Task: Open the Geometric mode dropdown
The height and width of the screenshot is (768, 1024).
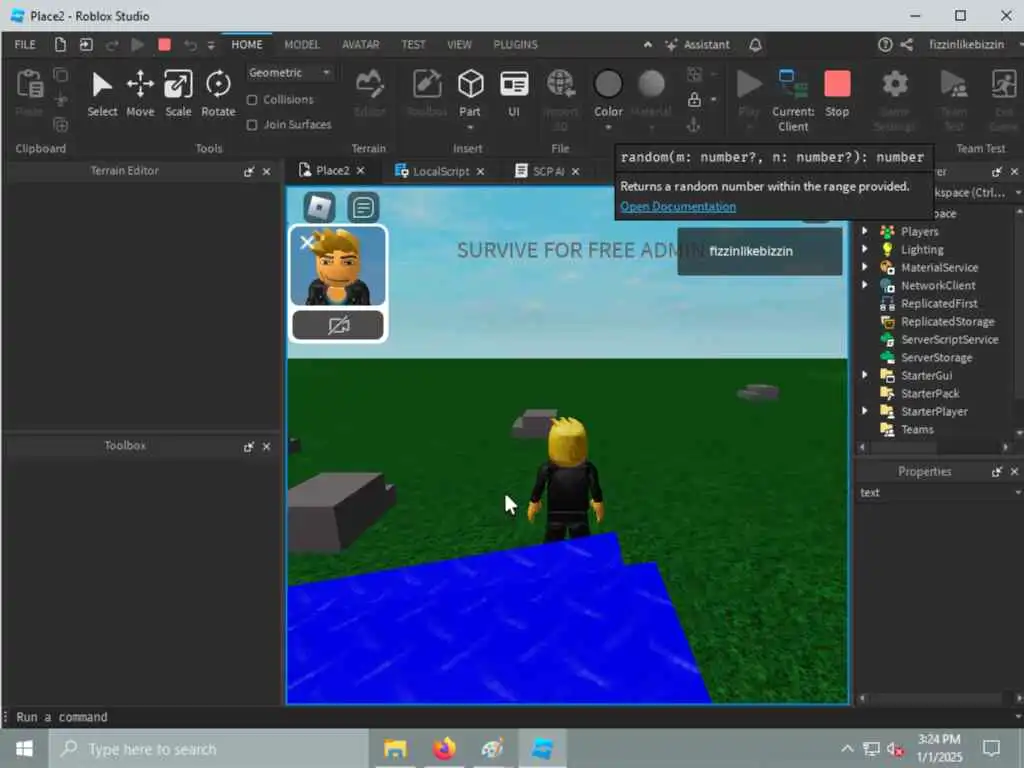Action: [x=290, y=72]
